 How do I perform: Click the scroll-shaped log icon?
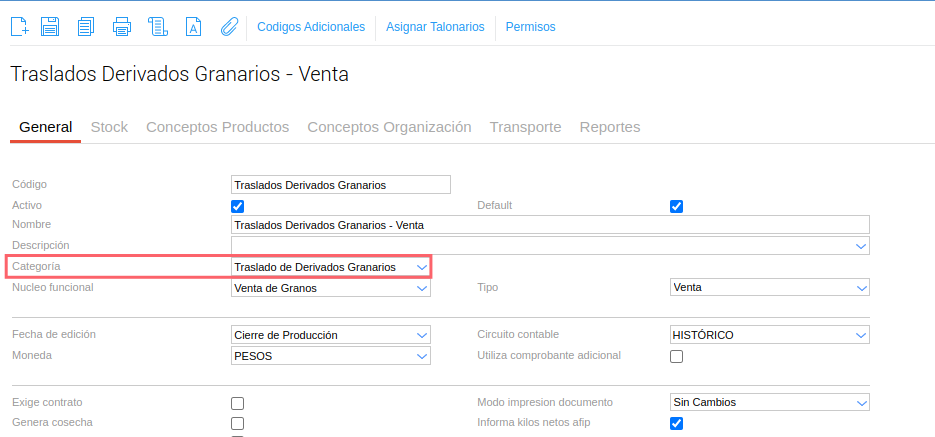pos(157,27)
